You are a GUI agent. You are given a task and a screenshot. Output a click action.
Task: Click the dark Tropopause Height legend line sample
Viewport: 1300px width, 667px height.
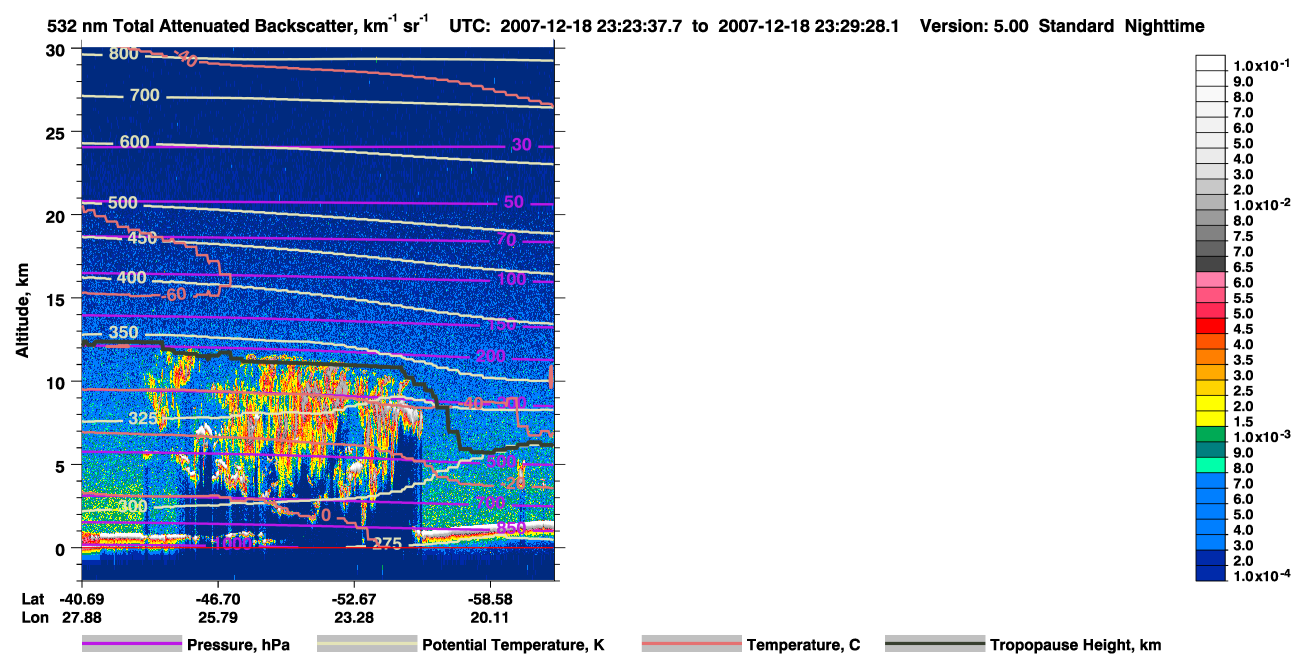click(935, 645)
